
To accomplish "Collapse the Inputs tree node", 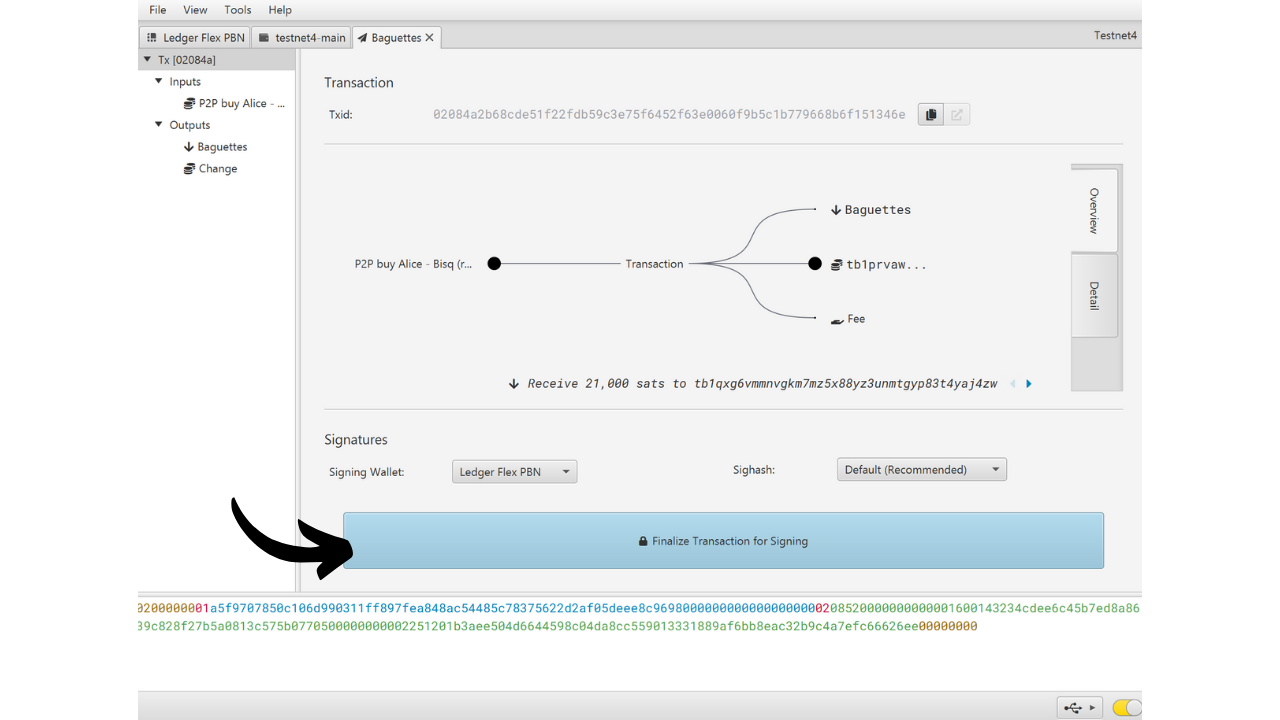I will point(159,82).
